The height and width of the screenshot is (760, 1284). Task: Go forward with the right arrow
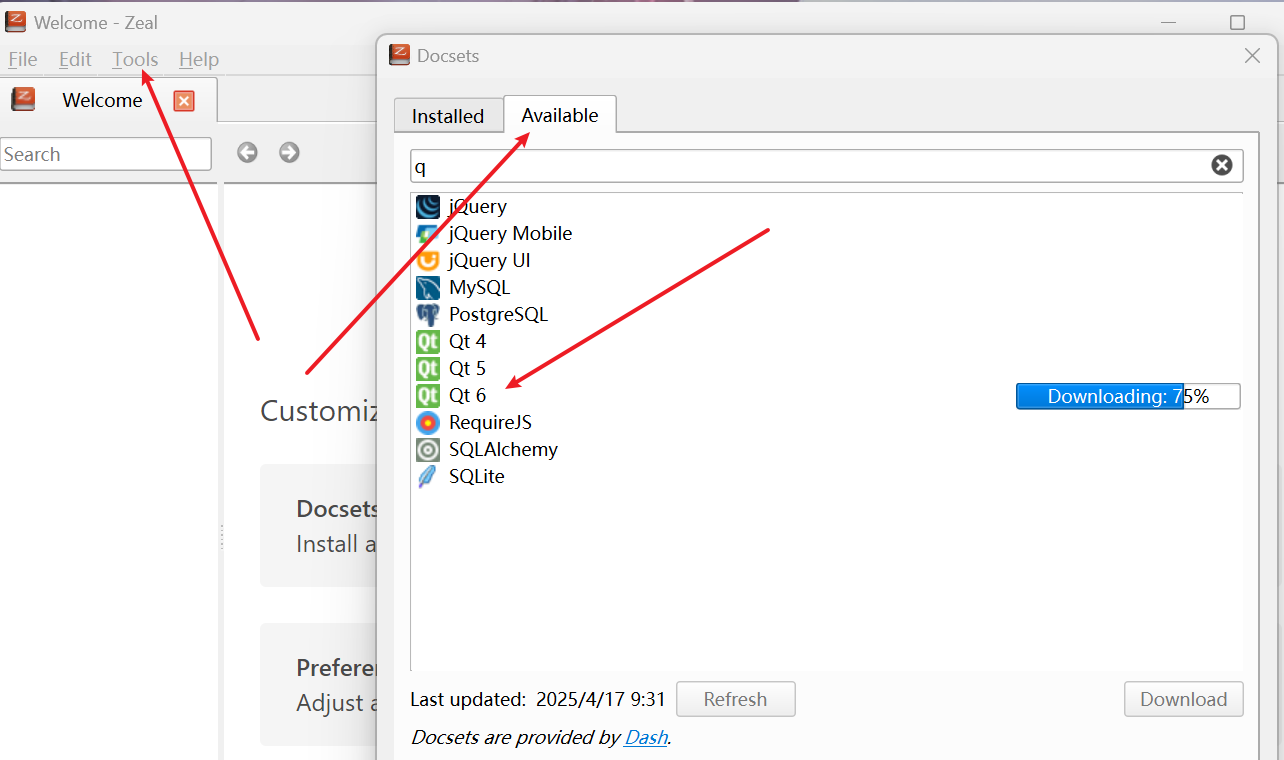point(289,152)
